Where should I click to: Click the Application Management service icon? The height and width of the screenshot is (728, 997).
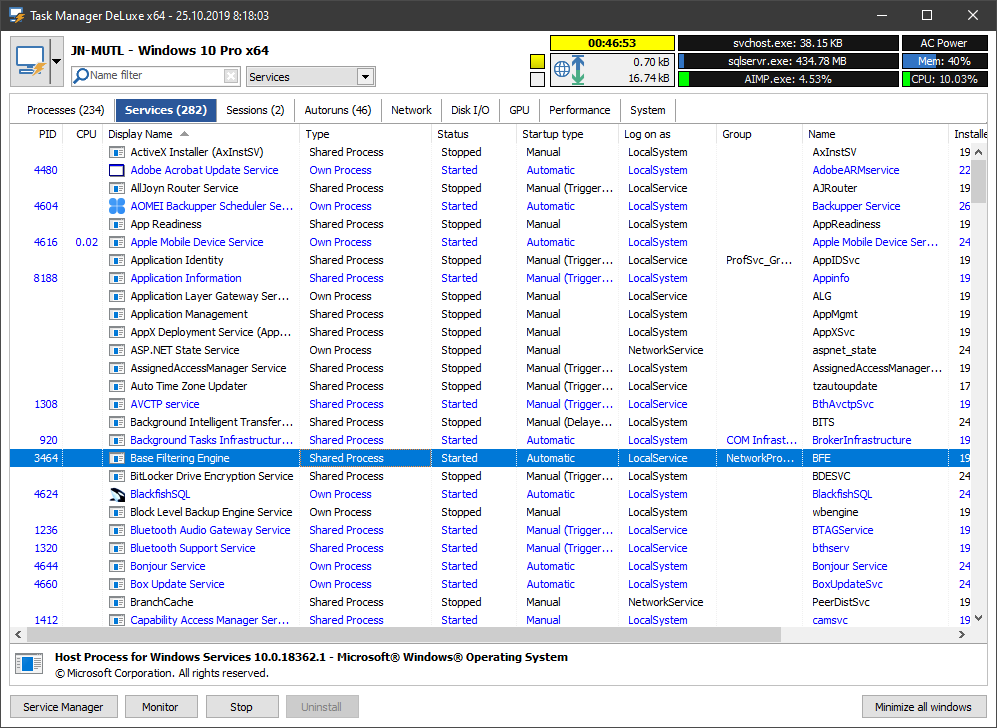click(x=116, y=314)
